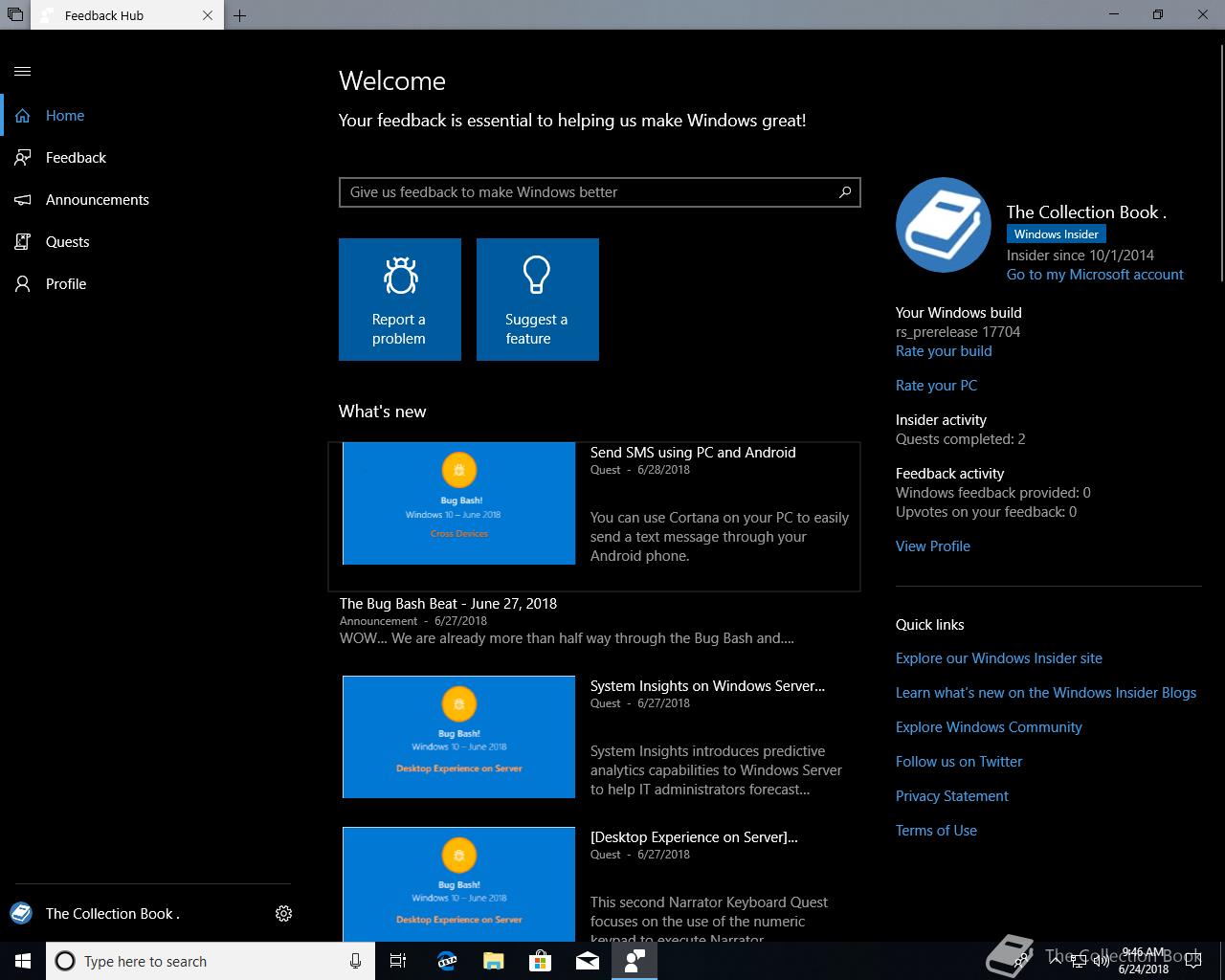Open Privacy Statement link

point(952,796)
